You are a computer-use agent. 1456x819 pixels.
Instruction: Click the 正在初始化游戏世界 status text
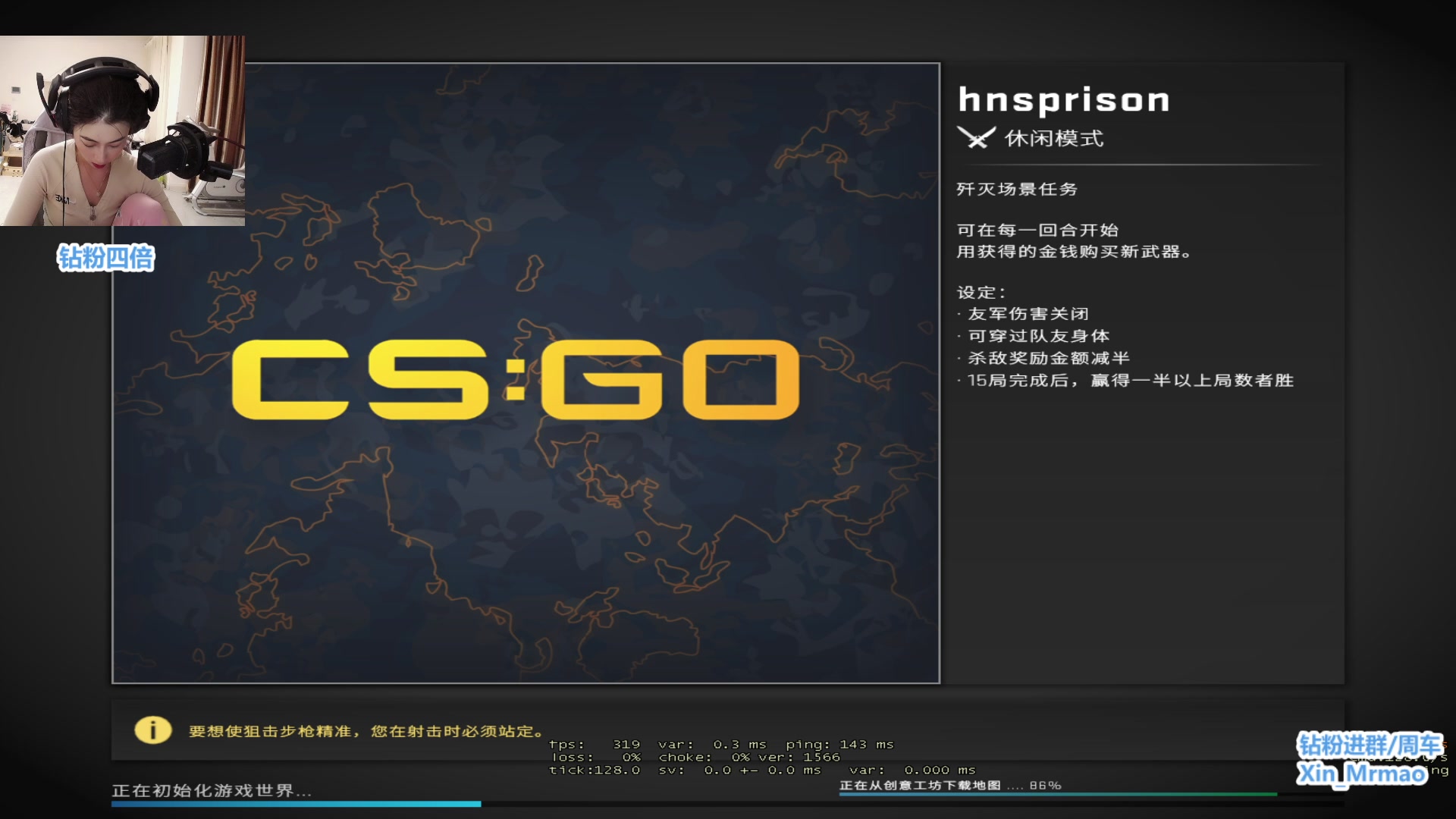[x=212, y=791]
